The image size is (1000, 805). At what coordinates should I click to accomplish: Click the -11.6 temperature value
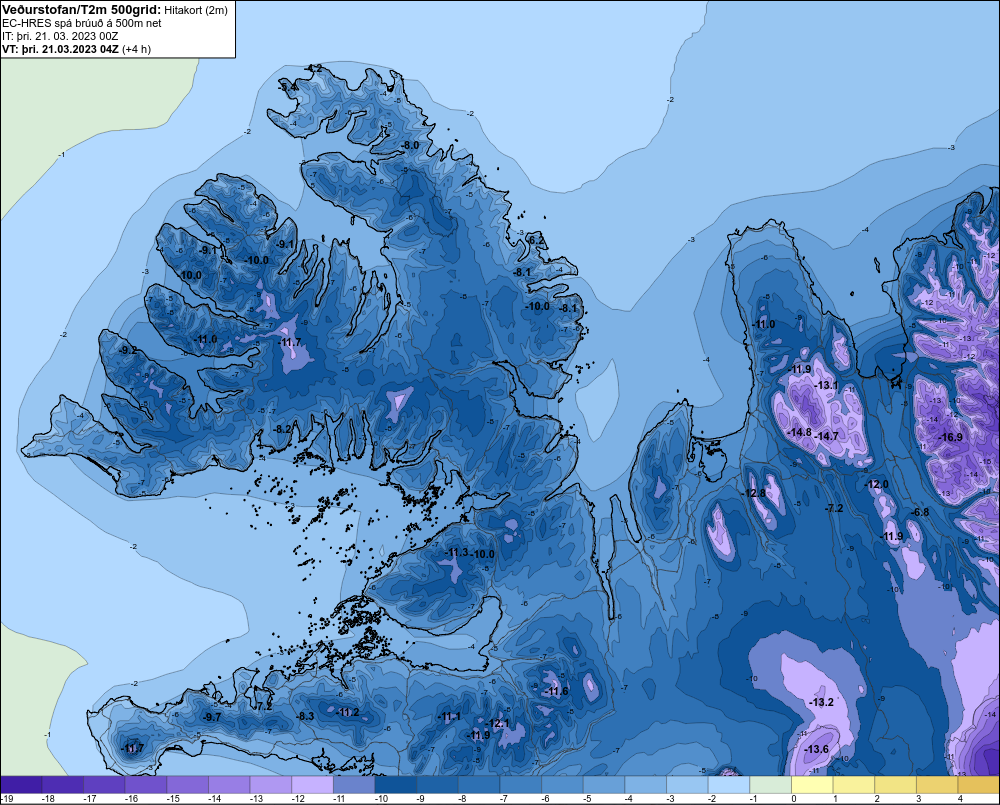(556, 691)
